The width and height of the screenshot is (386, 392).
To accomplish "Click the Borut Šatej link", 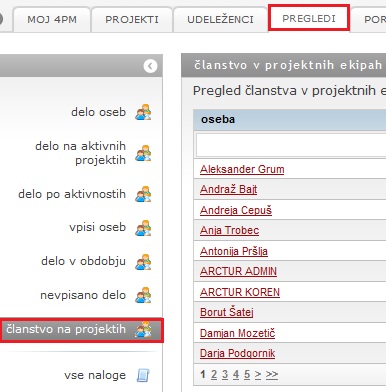I will point(227,312).
